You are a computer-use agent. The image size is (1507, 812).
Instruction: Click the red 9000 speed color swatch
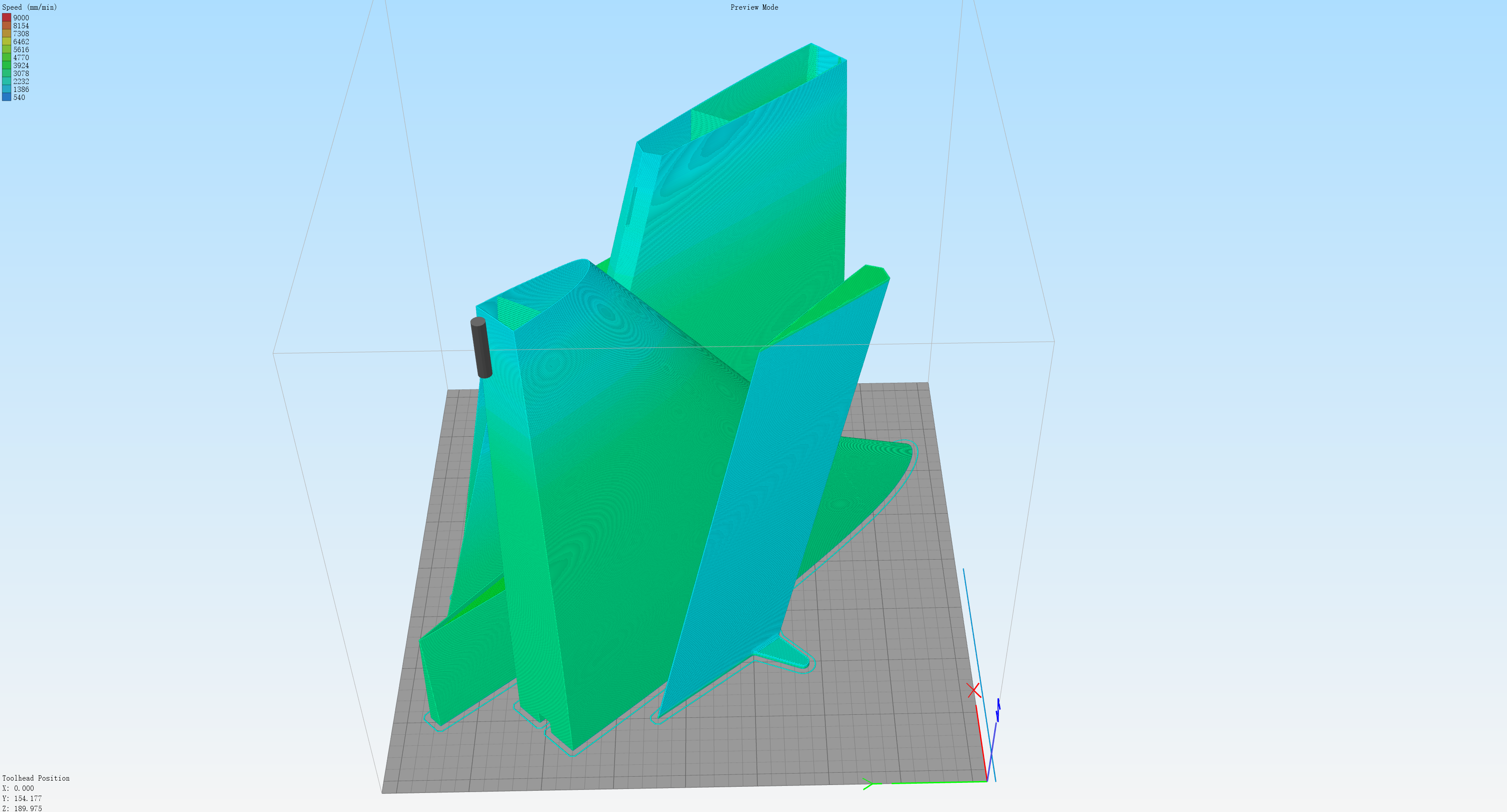coord(7,18)
